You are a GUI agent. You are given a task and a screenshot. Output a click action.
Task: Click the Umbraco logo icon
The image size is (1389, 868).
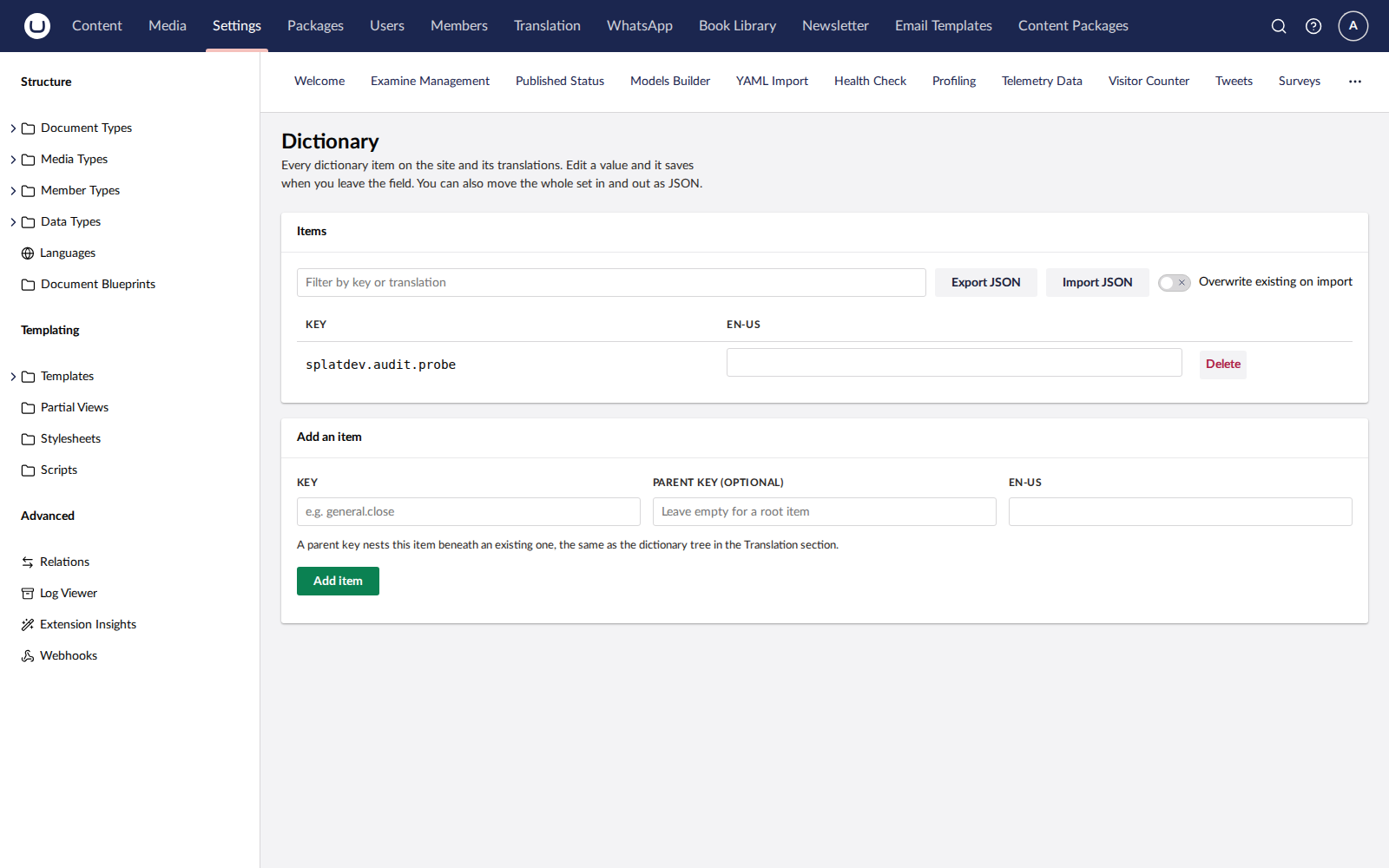pyautogui.click(x=37, y=26)
